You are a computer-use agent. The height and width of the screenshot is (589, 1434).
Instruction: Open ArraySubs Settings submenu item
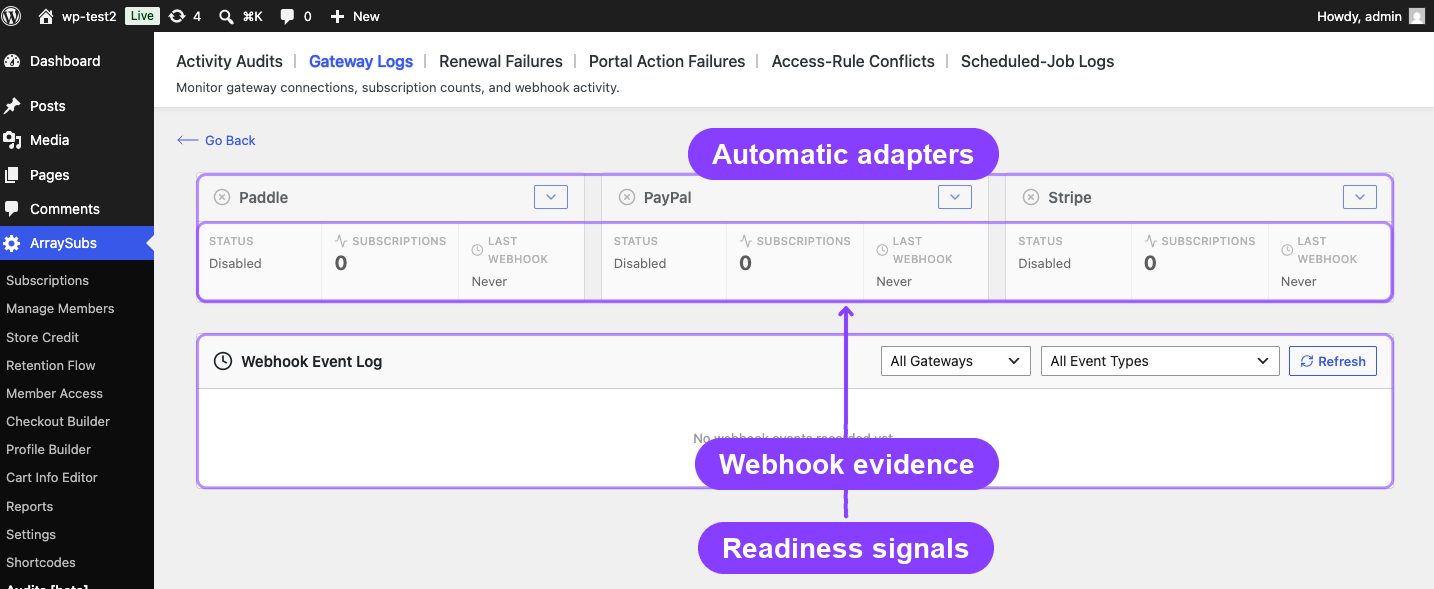(x=31, y=535)
